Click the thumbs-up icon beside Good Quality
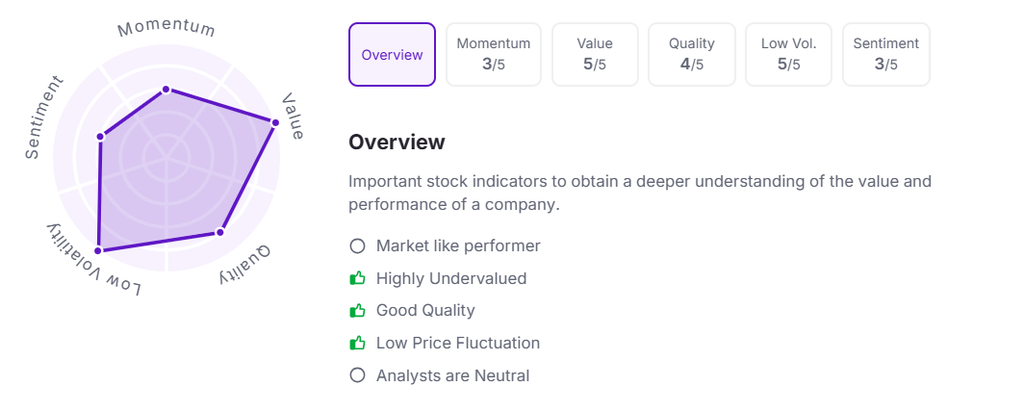The width and height of the screenshot is (1024, 414). tap(357, 311)
